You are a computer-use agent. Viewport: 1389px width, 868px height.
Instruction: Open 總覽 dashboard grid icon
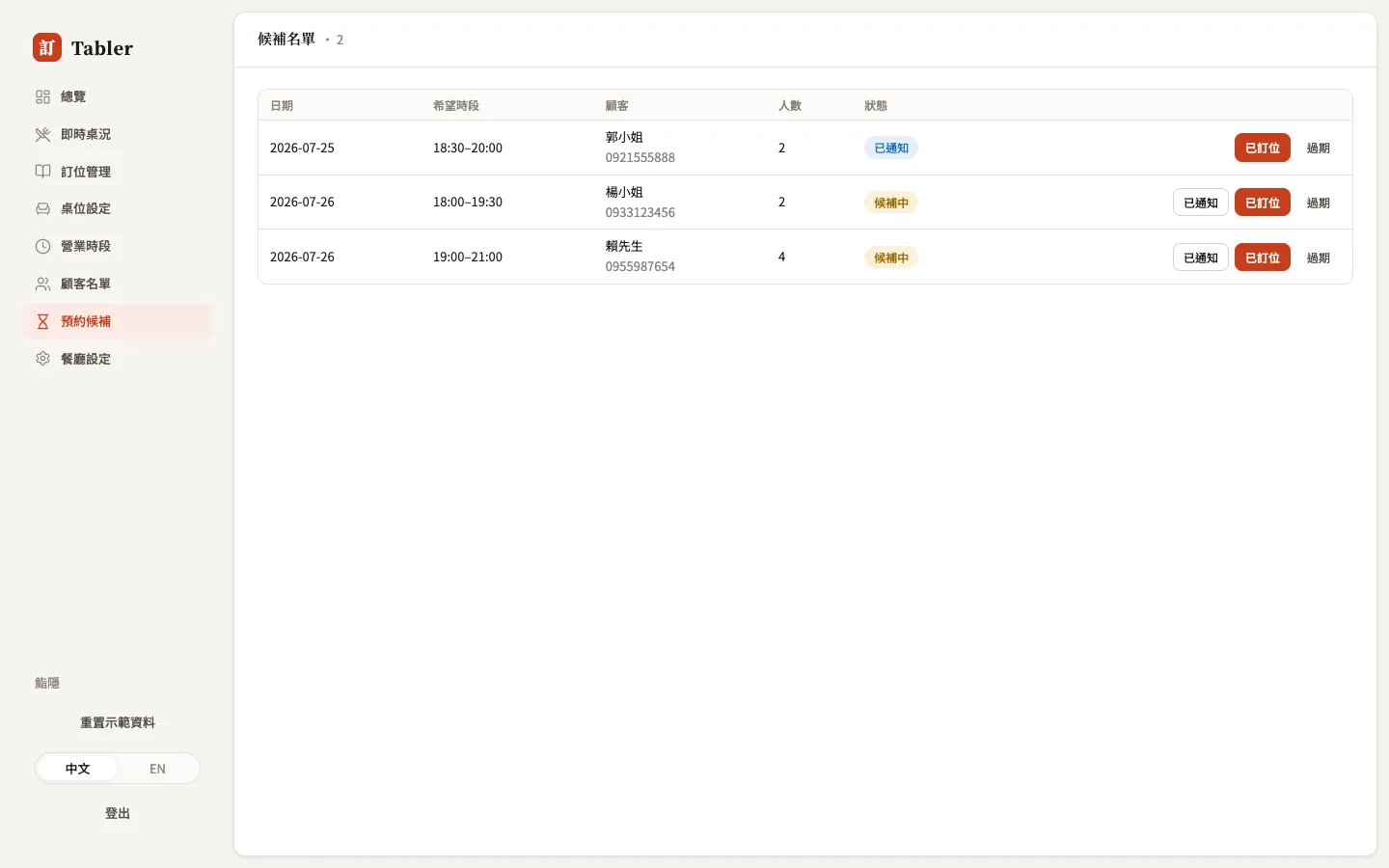click(42, 96)
